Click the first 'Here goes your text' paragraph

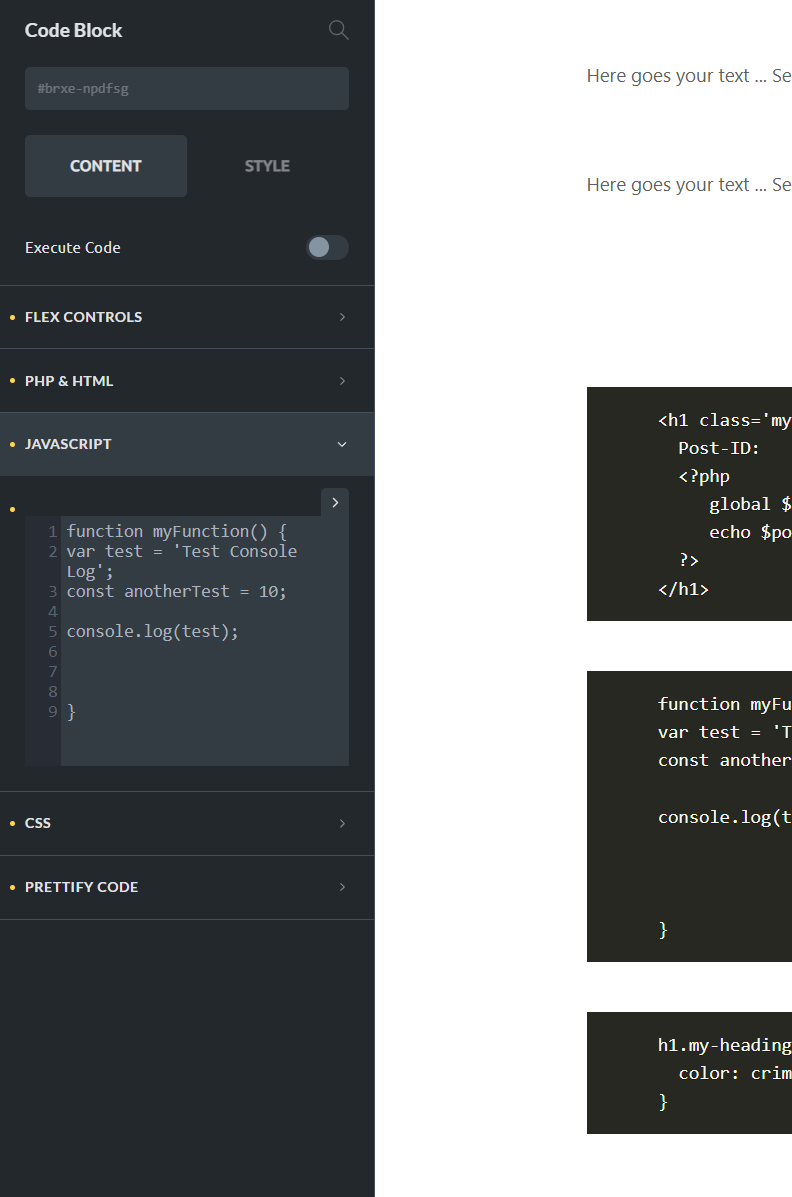(689, 76)
